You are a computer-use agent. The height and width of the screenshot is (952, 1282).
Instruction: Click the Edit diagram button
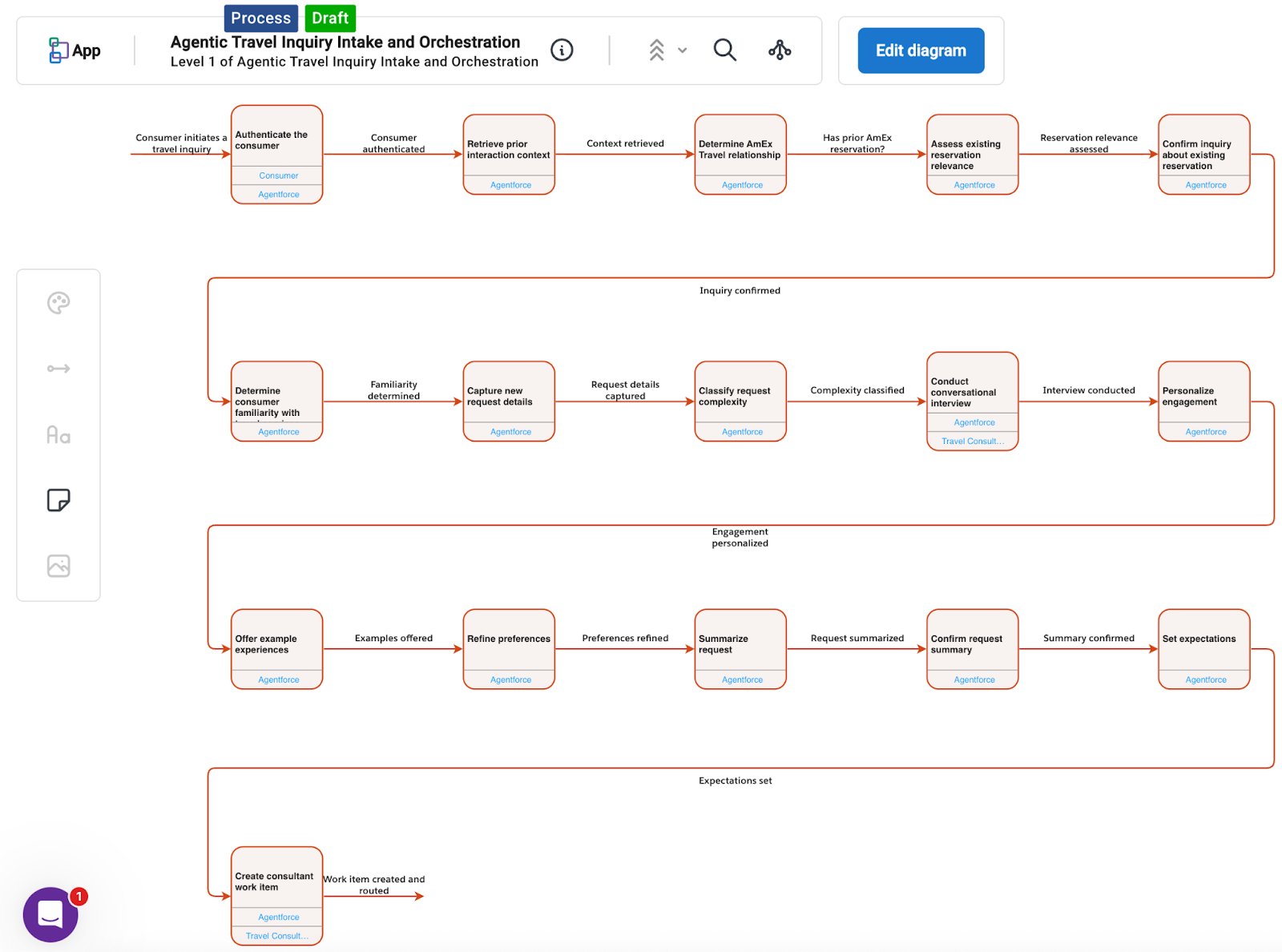point(921,50)
